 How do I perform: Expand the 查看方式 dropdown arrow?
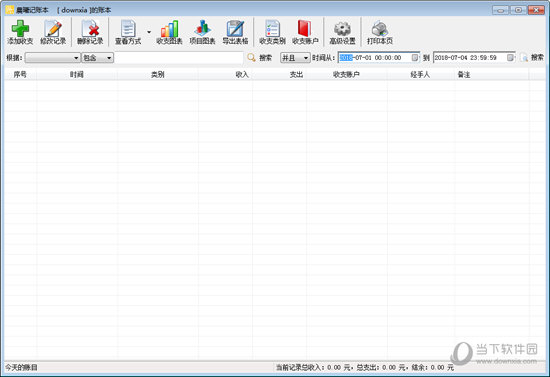149,32
